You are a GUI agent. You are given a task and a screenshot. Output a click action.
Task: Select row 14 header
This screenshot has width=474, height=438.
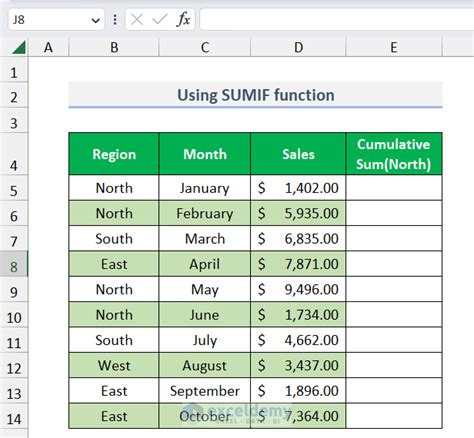14,416
